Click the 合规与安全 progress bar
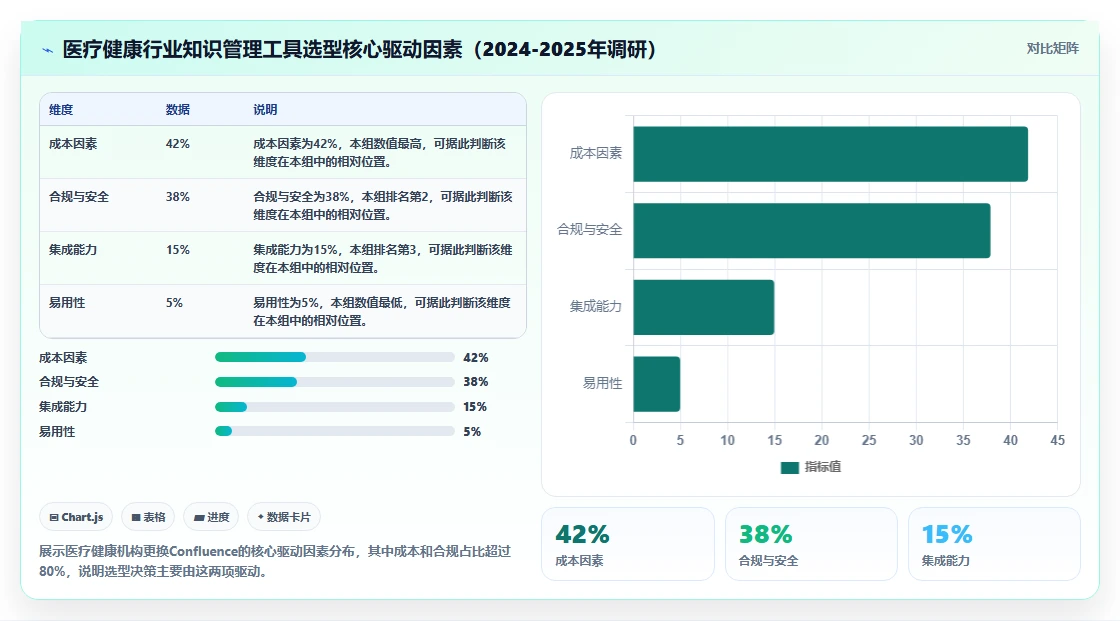The image size is (1120, 621). 334,382
